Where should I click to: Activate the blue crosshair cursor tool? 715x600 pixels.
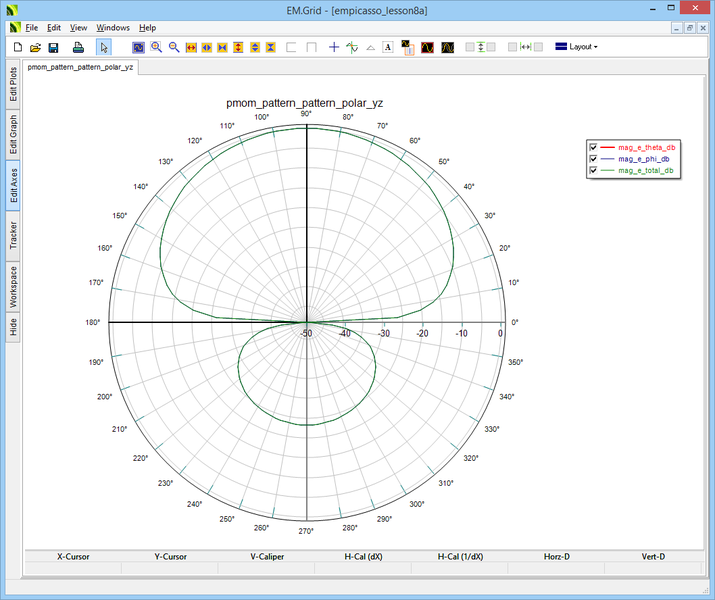pyautogui.click(x=334, y=47)
